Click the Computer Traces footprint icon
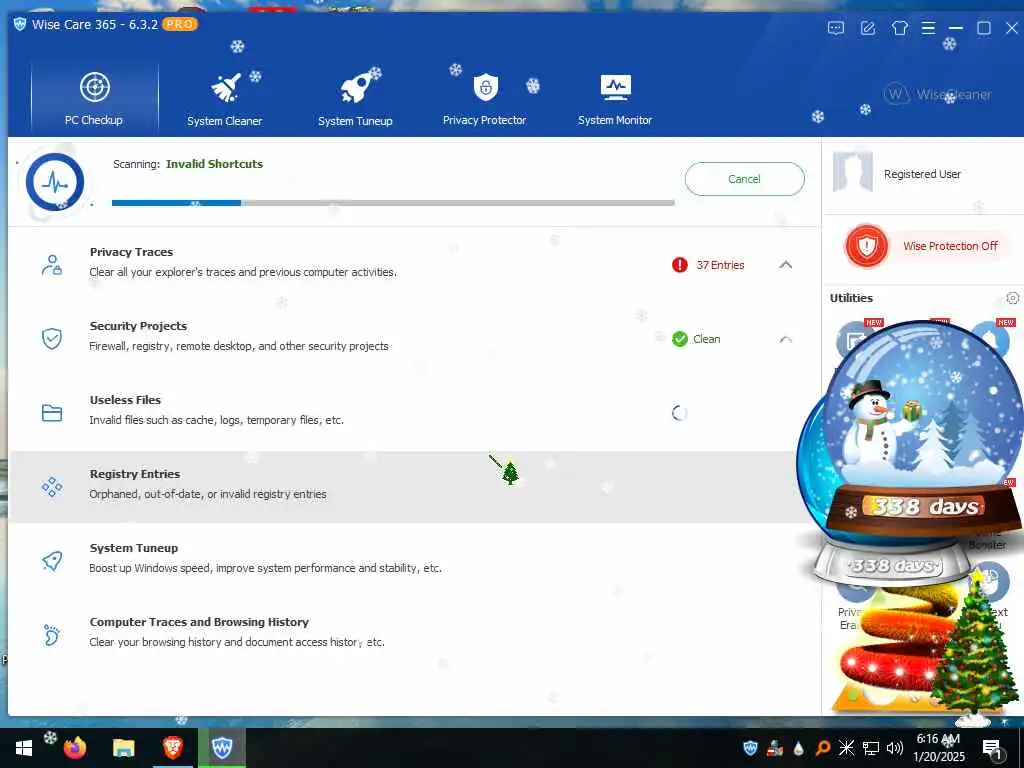1024x768 pixels. [52, 635]
